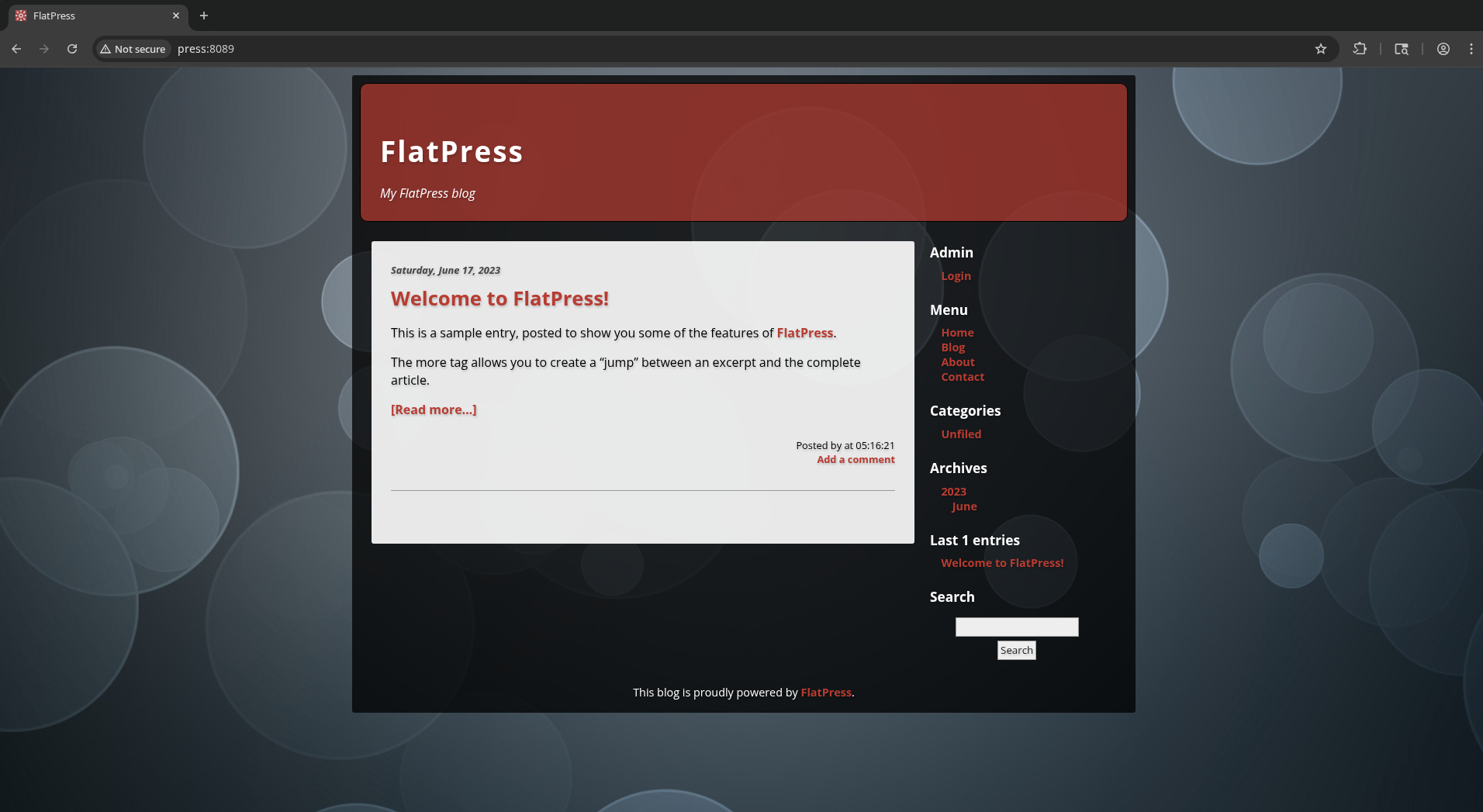Open the Blog menu link
The width and height of the screenshot is (1483, 812).
pos(952,347)
